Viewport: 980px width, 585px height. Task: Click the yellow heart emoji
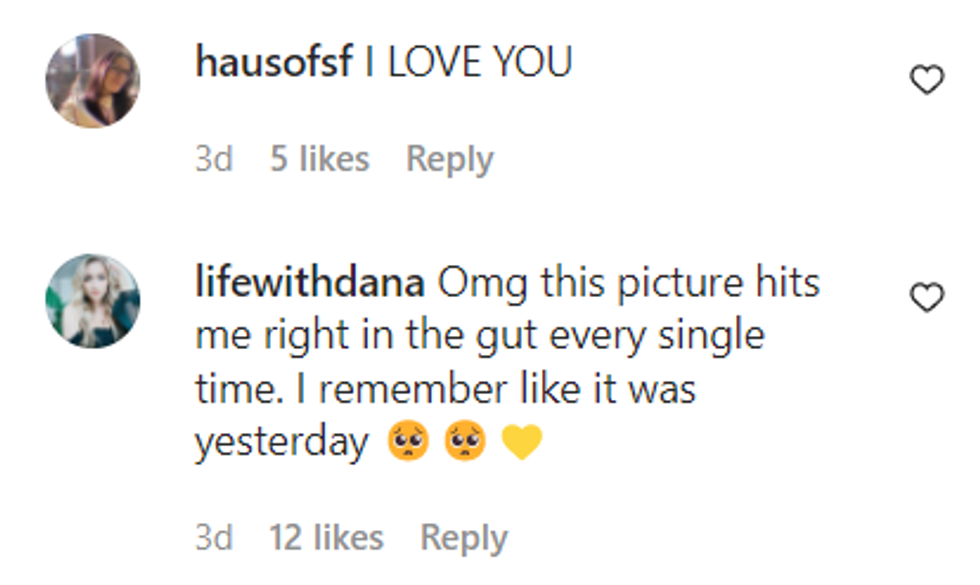tap(521, 443)
